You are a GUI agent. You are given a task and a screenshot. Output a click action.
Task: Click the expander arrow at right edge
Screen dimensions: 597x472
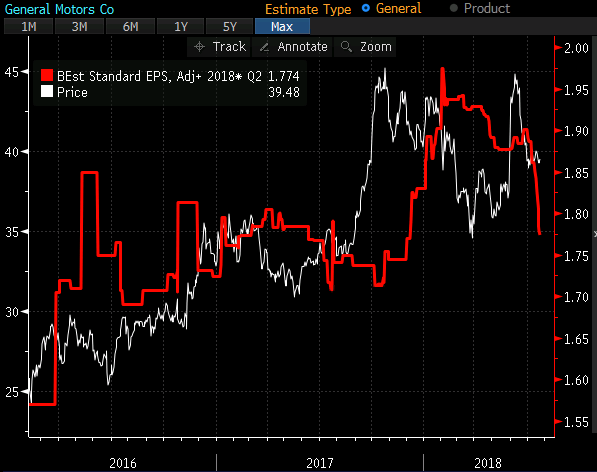[x=595, y=234]
